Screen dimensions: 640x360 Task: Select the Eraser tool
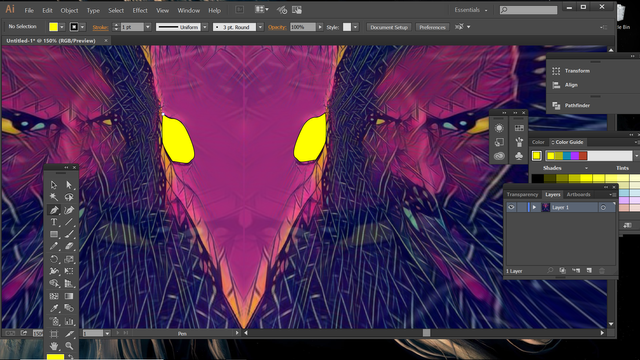[x=69, y=247]
